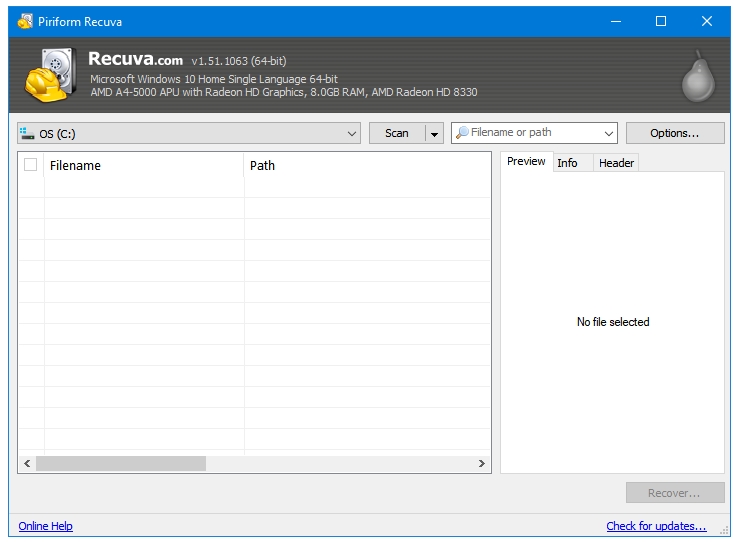
Task: Click the Recuva.com header title
Action: pos(135,59)
